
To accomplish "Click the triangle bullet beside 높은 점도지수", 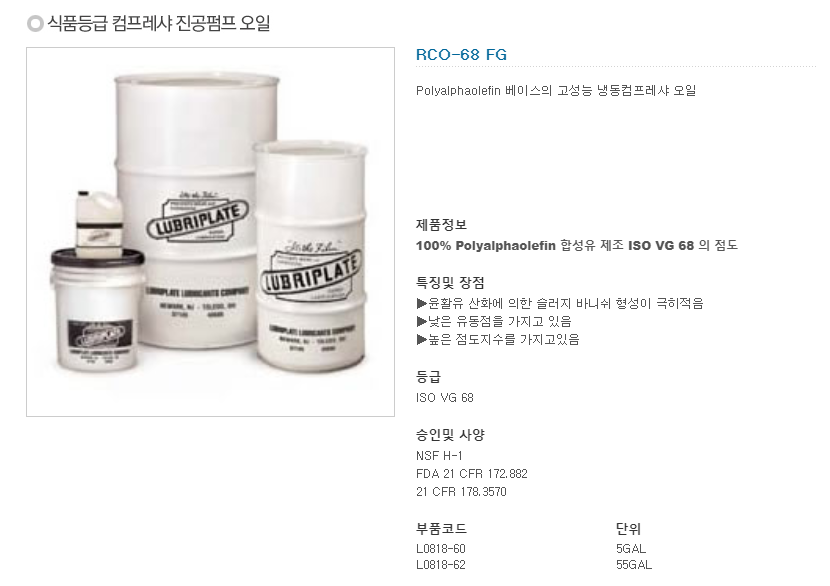I will [421, 339].
